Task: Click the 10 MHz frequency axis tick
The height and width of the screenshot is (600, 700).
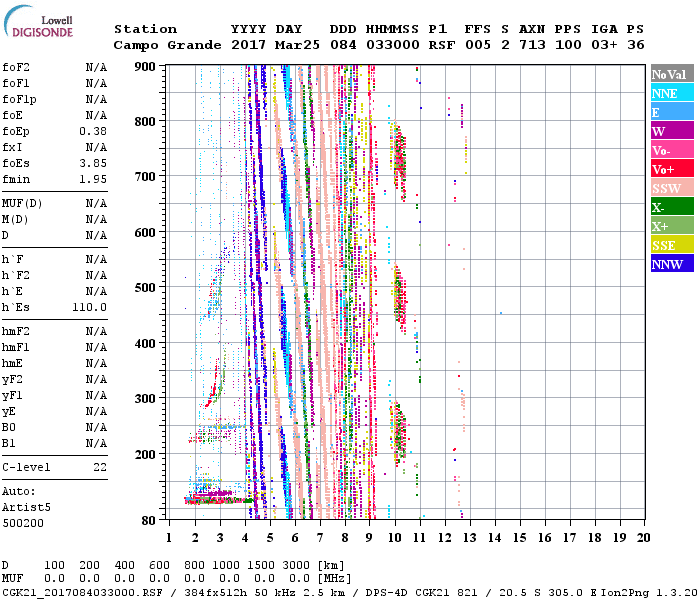Action: click(394, 537)
